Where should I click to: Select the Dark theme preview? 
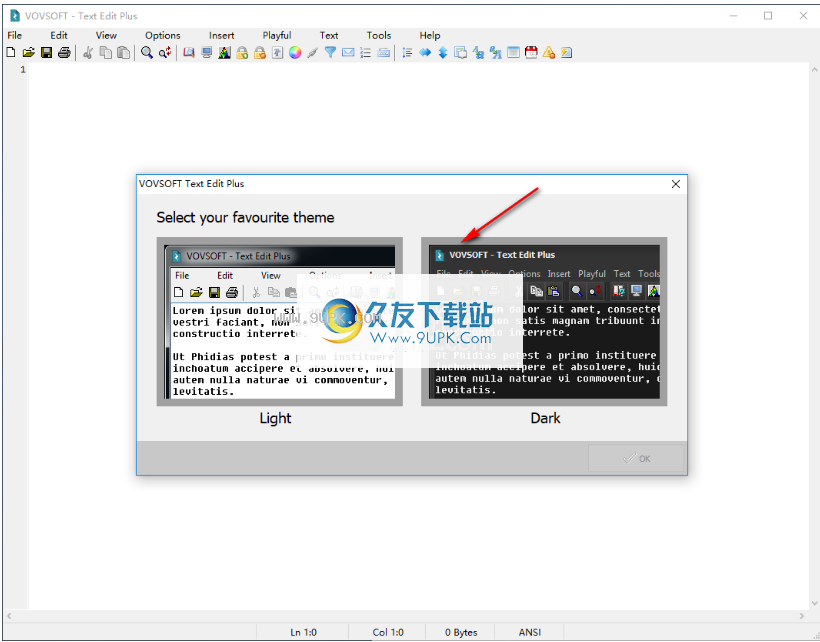coord(544,322)
